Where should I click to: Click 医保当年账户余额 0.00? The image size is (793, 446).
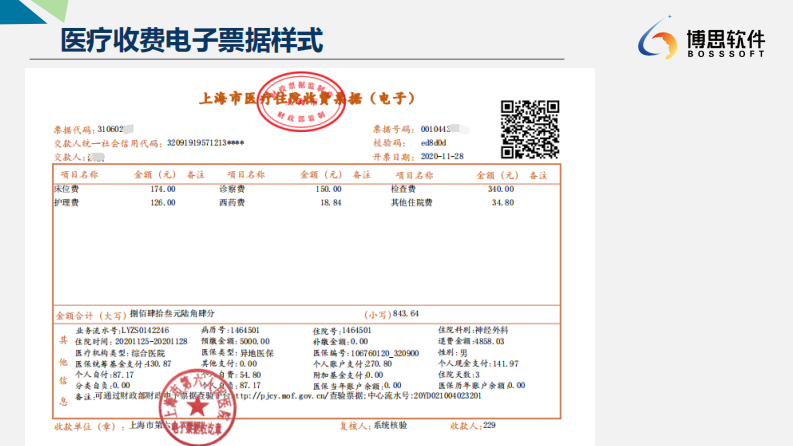point(357,386)
